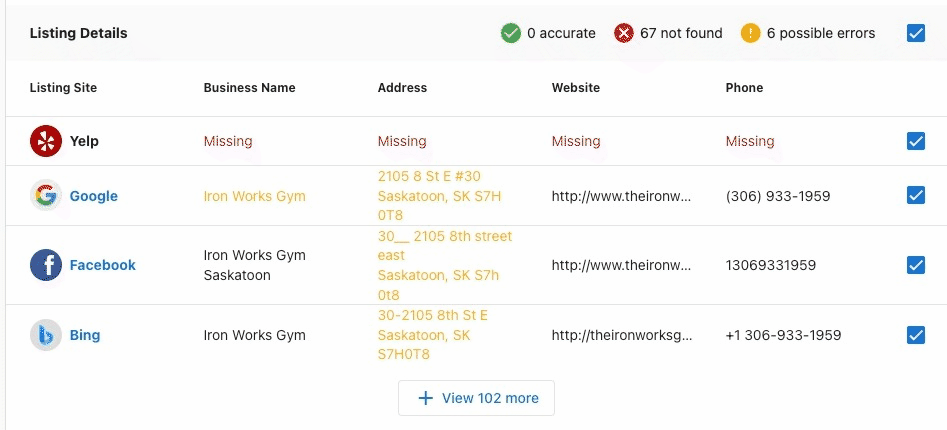Click the Yelp logo icon
This screenshot has width=947, height=430.
(x=46, y=141)
